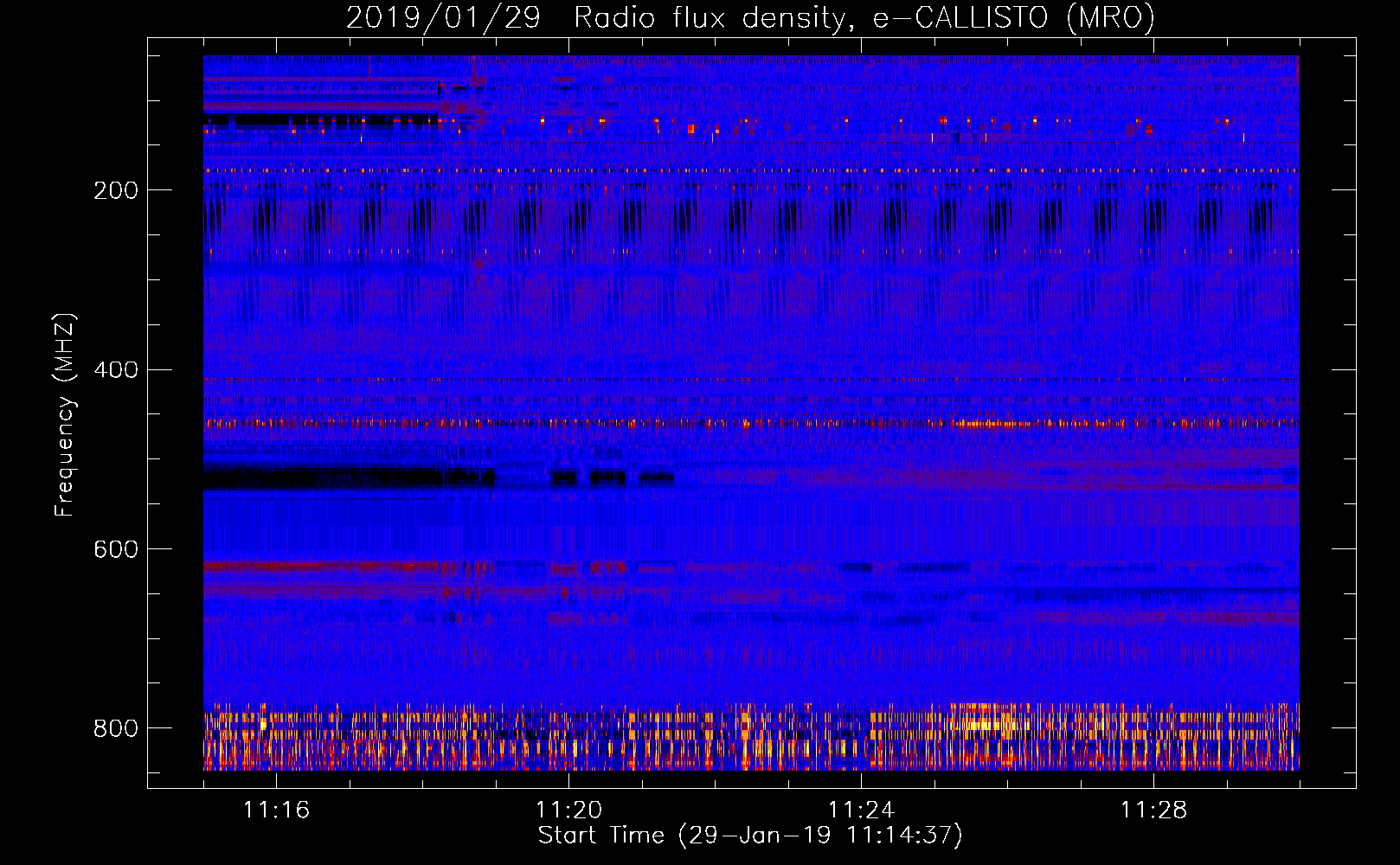The height and width of the screenshot is (865, 1400).
Task: Click the 800 frequency tick label
Action: click(116, 728)
